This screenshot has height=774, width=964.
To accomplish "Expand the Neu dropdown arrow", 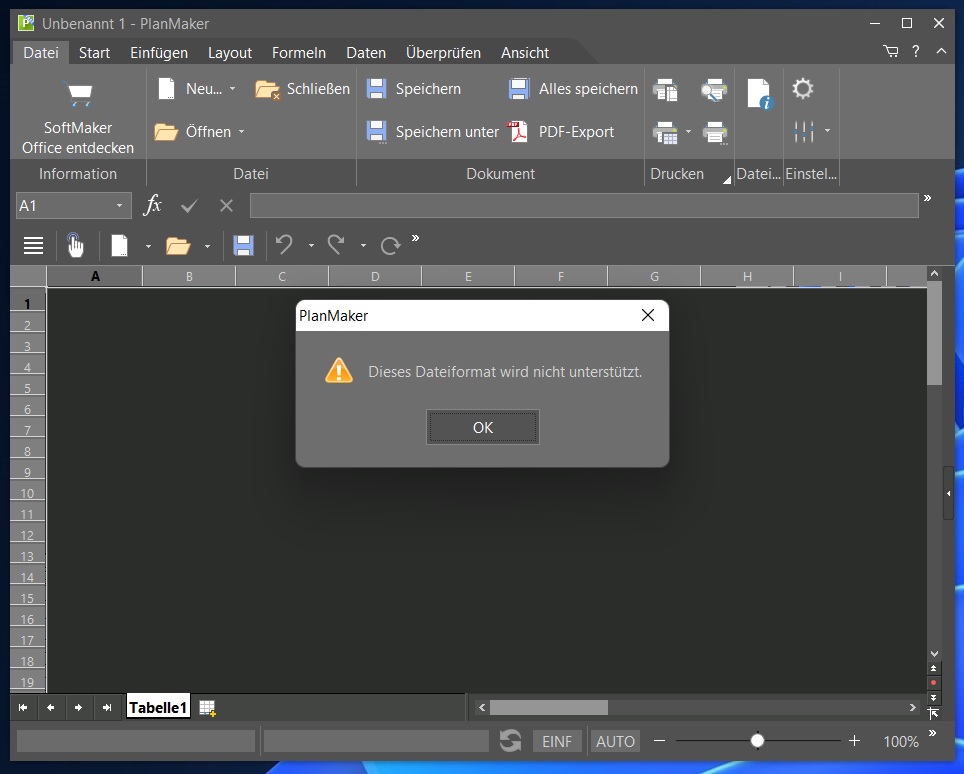I will coord(232,89).
